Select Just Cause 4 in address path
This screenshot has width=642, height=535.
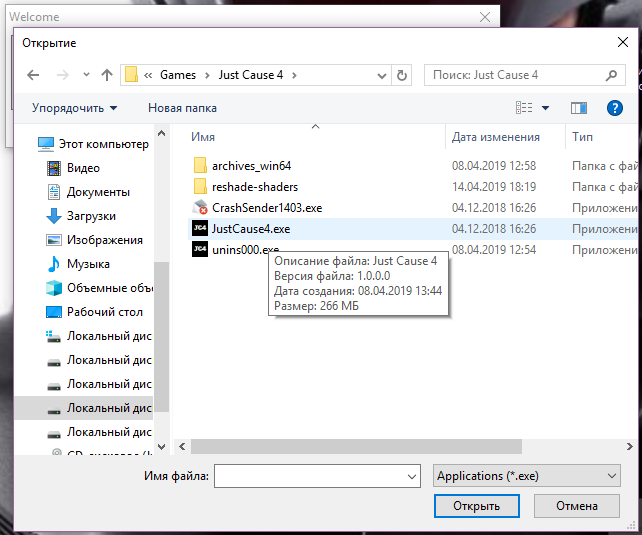[x=251, y=75]
